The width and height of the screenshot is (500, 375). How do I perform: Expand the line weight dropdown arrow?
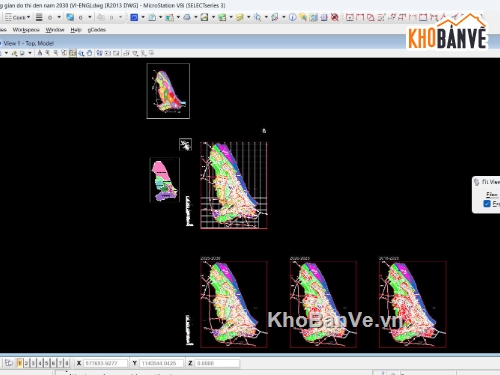[59, 17]
